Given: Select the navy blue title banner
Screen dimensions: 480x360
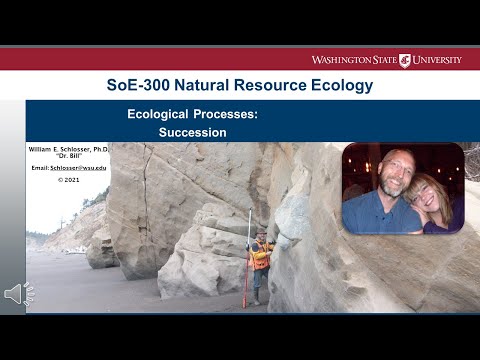Looking at the screenshot, I should click(253, 121).
